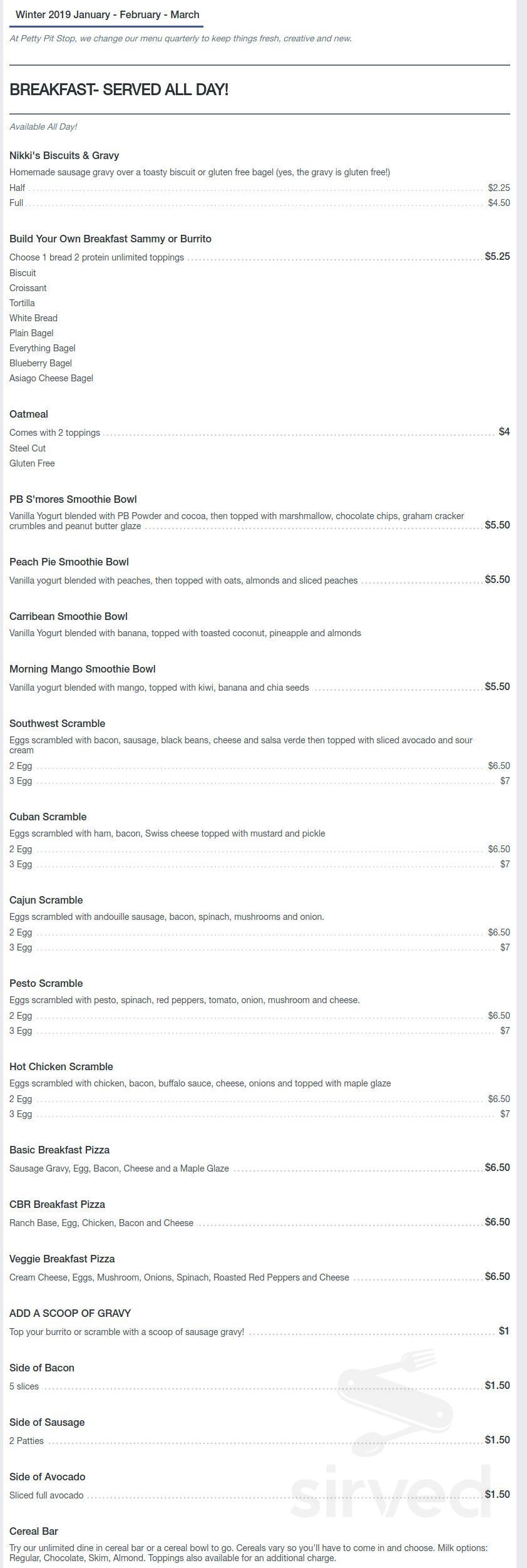This screenshot has height=1568, width=527.
Task: Select Carribean Smoothie Bowl heading
Action: 68,616
